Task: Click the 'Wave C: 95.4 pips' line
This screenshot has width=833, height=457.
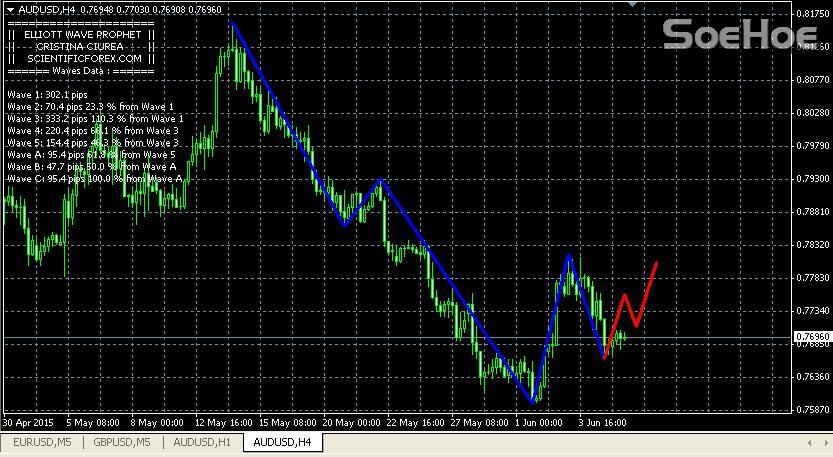Action: pos(95,179)
